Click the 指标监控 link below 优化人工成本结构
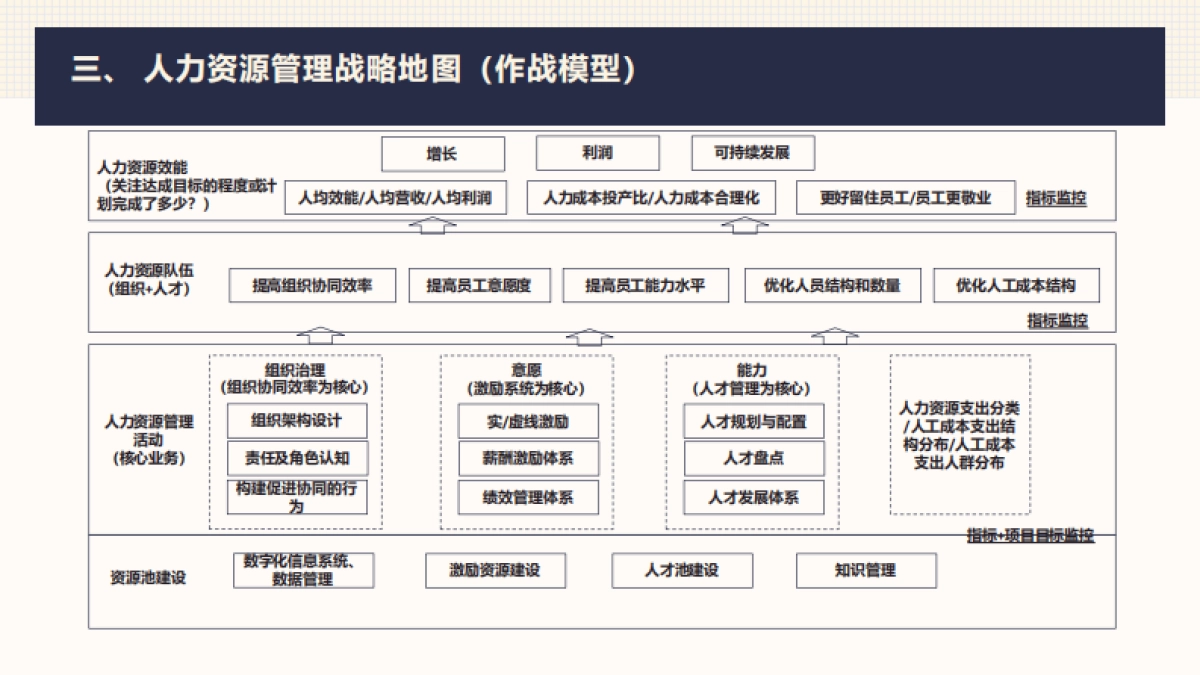Viewport: 1200px width, 675px height. click(1056, 322)
